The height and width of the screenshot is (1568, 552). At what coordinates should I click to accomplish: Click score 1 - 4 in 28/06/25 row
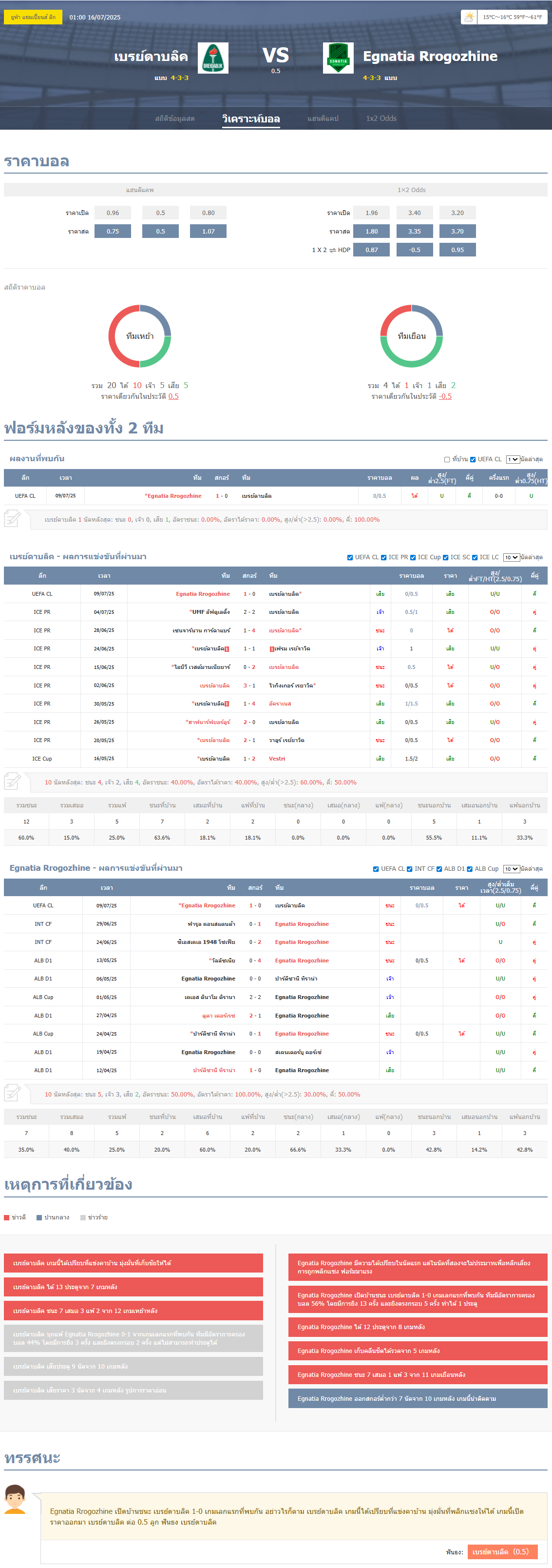tap(249, 630)
